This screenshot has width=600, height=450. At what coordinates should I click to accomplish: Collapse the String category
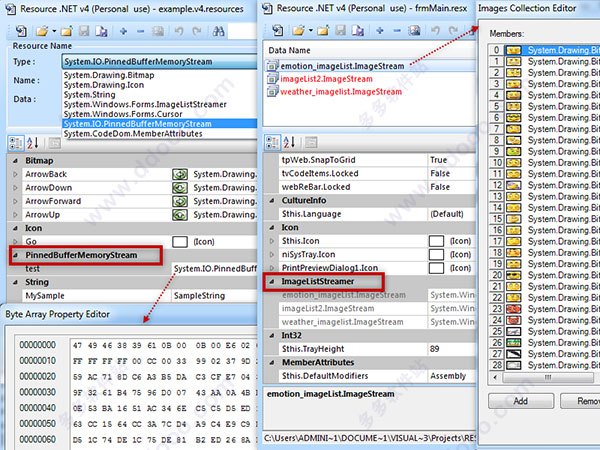(15, 282)
